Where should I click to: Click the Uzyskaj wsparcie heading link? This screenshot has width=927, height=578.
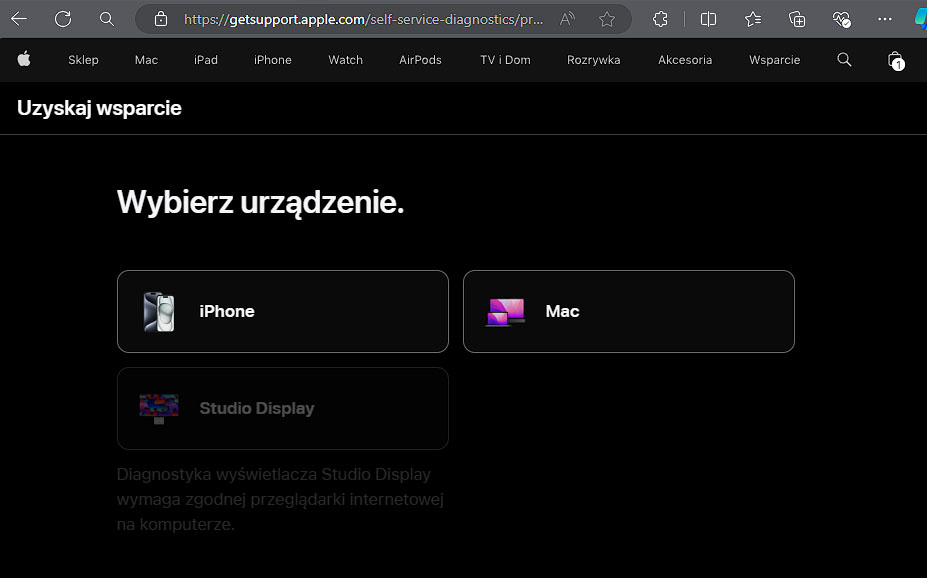click(99, 108)
